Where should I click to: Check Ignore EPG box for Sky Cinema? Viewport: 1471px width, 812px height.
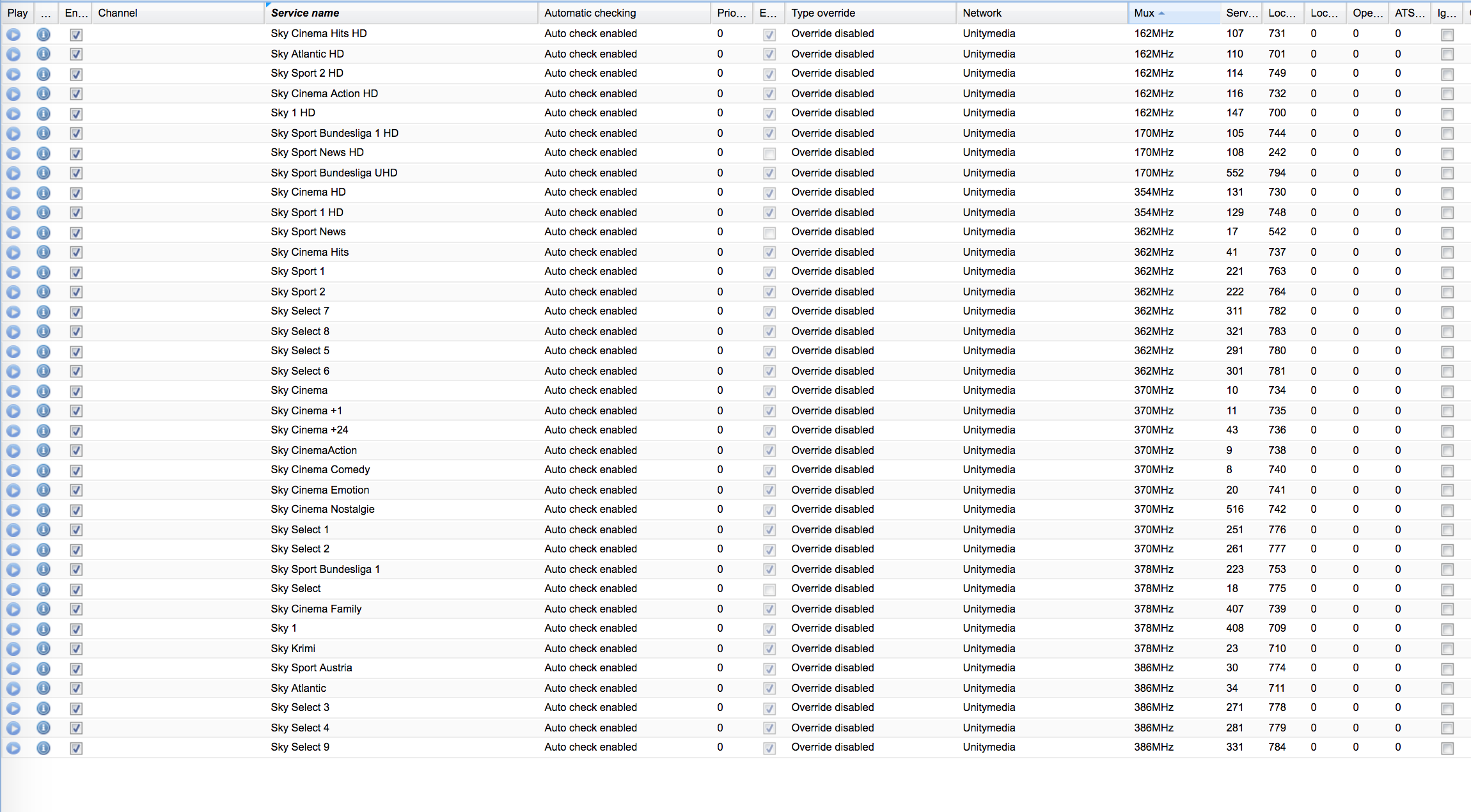(x=1447, y=391)
